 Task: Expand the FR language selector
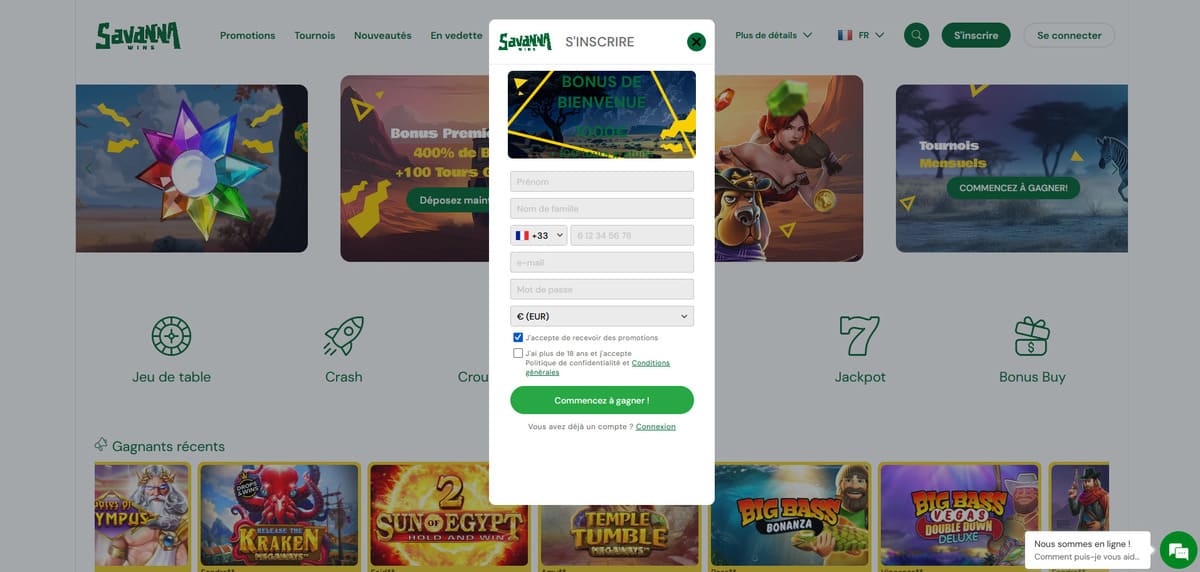coord(861,35)
